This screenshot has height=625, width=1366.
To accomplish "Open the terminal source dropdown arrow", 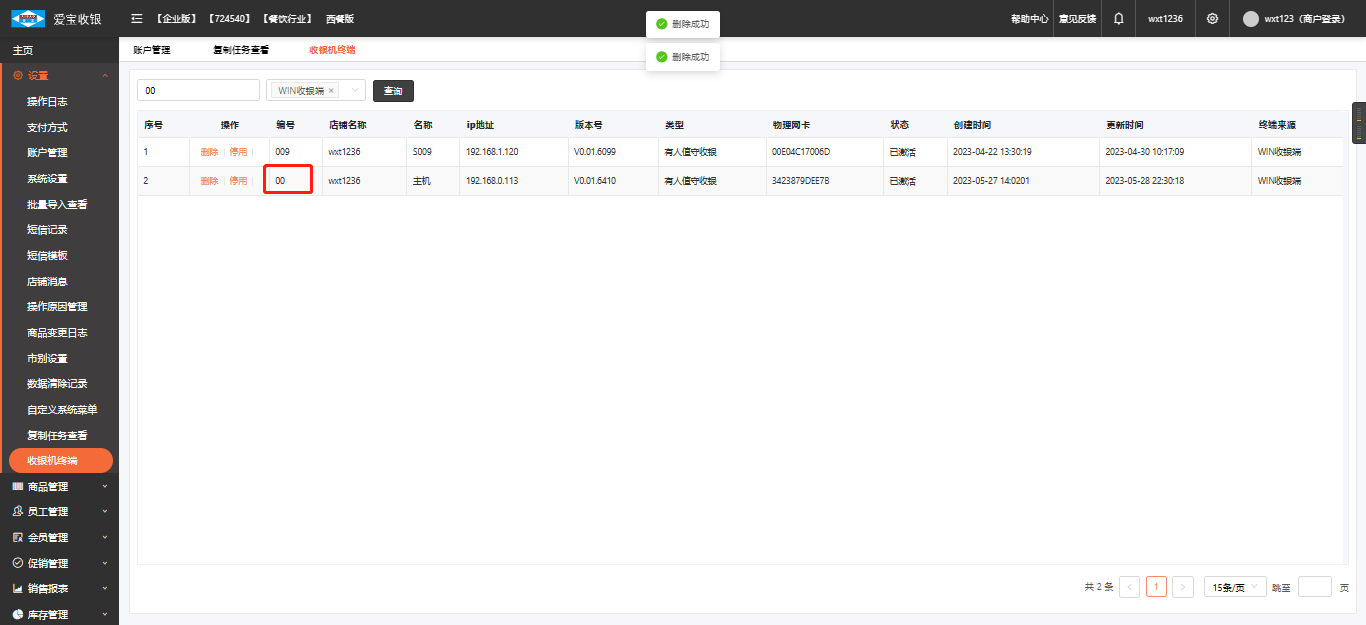I will (x=354, y=91).
